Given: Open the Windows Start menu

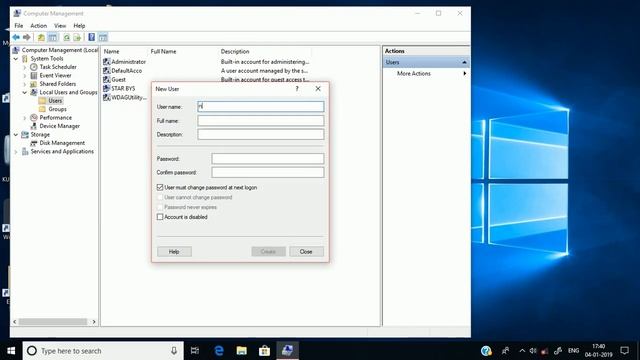Looking at the screenshot, I should coord(11,351).
